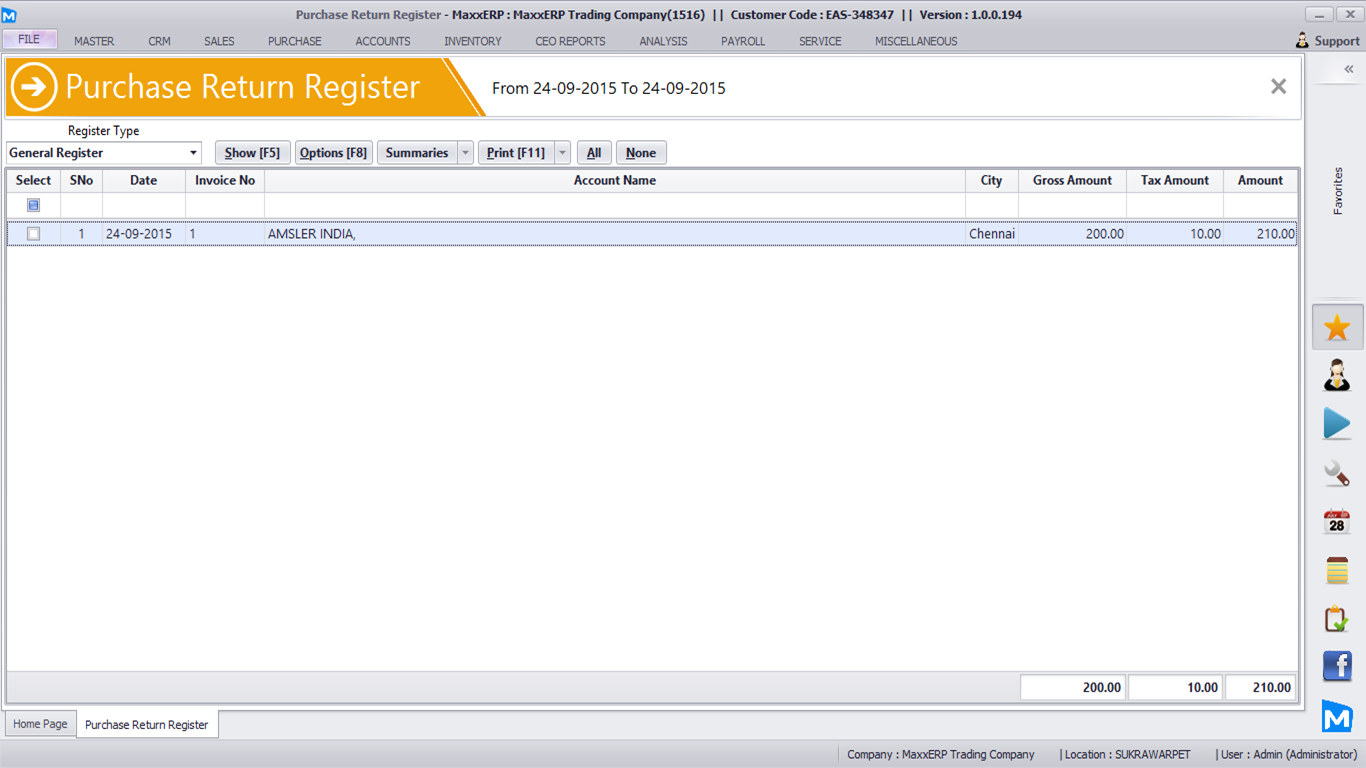The width and height of the screenshot is (1366, 768).
Task: Open the Facebook icon in sidebar
Action: [1337, 666]
